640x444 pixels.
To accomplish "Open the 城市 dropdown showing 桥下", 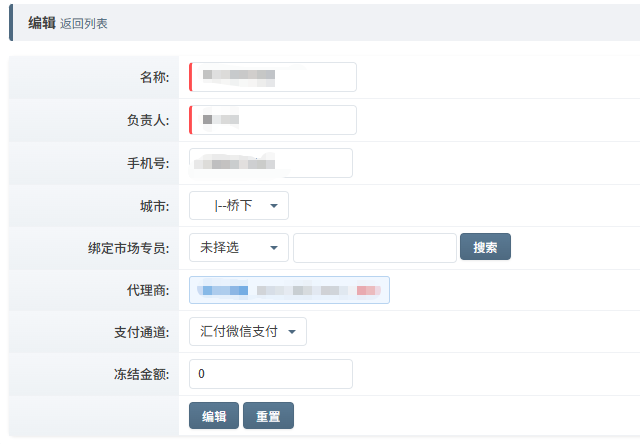I will (x=238, y=206).
